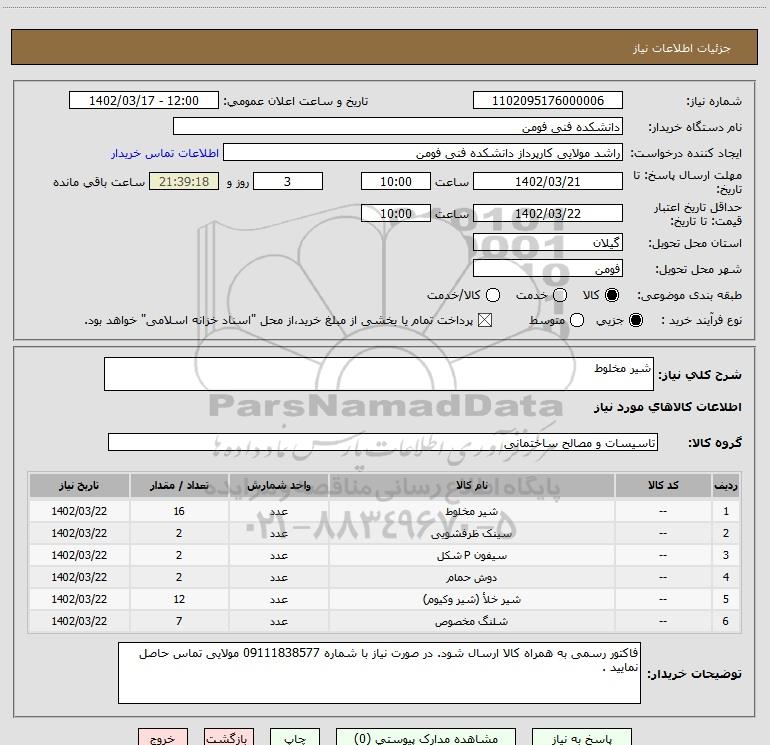Click the remaining days field showing 3
770x745 pixels.
[288, 181]
